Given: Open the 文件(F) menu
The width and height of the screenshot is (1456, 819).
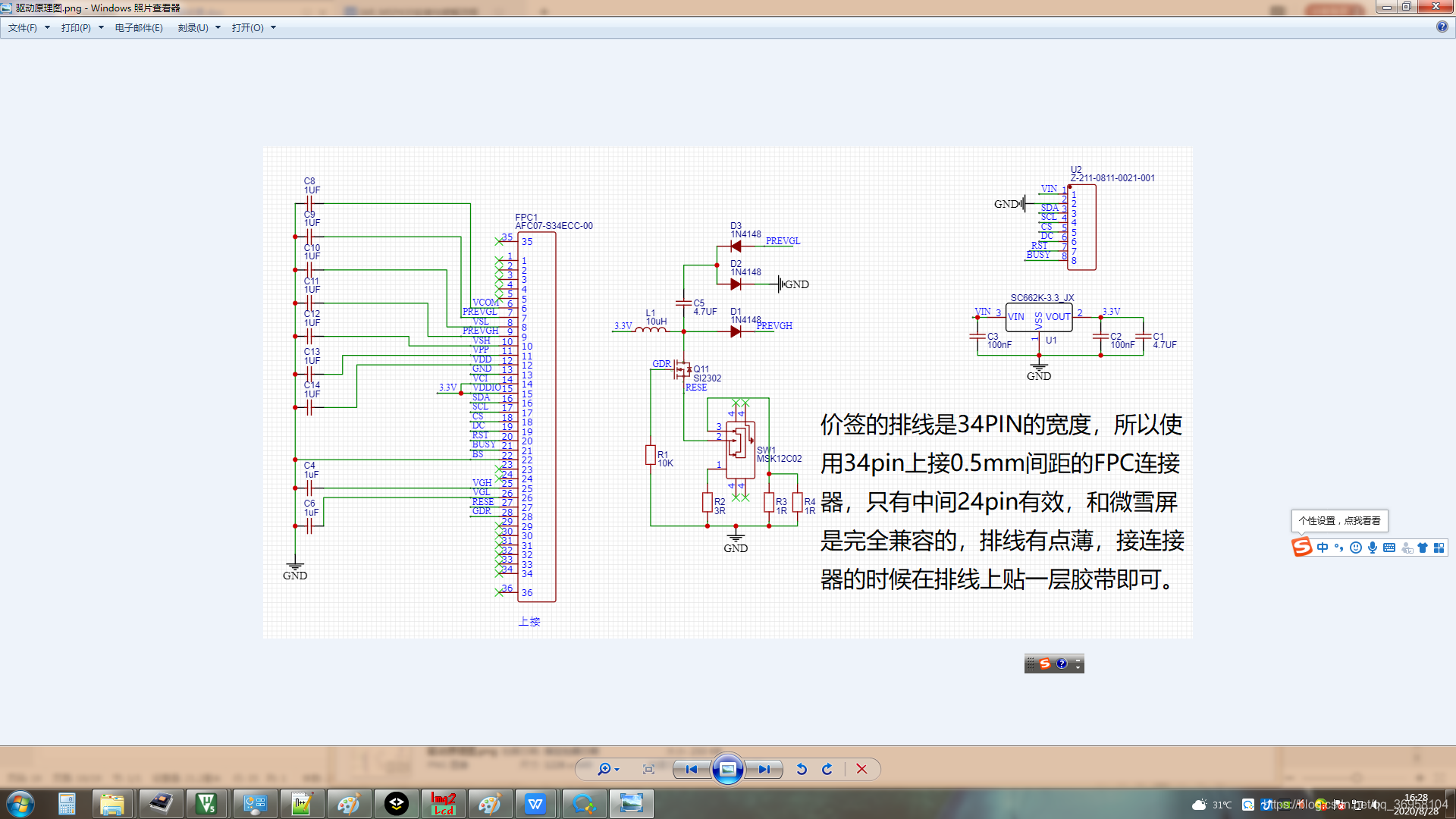Looking at the screenshot, I should click(x=28, y=27).
